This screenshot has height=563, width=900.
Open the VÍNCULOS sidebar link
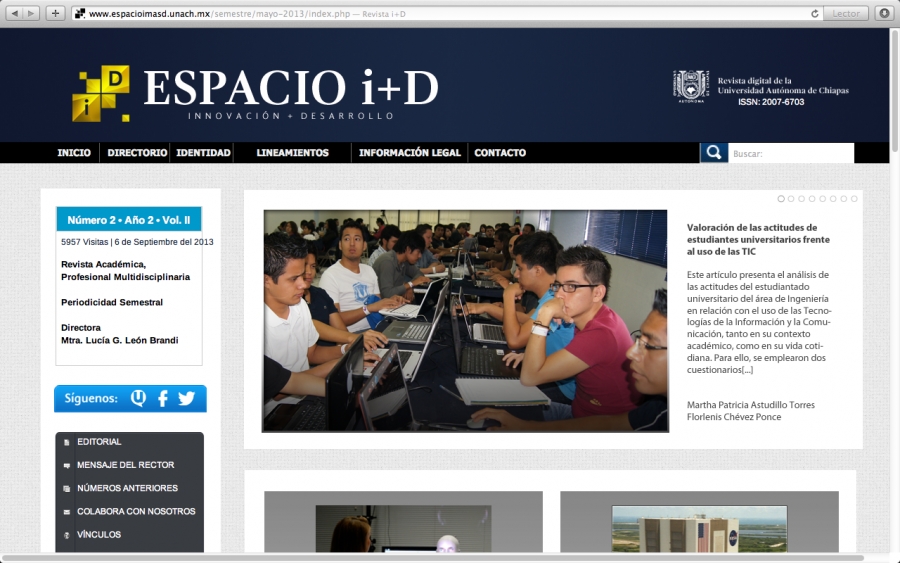point(99,535)
